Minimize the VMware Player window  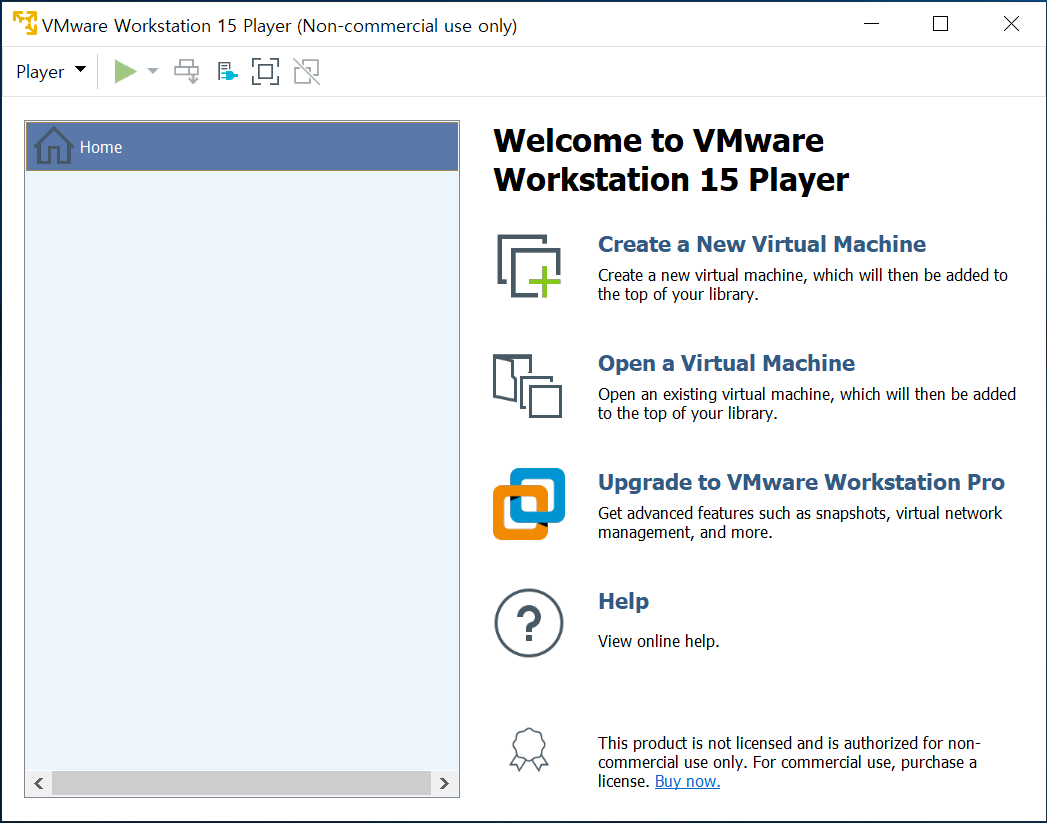pos(871,23)
